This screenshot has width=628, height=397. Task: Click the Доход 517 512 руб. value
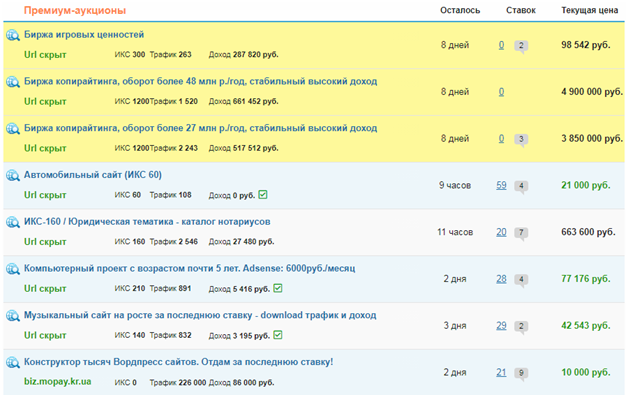pos(244,148)
